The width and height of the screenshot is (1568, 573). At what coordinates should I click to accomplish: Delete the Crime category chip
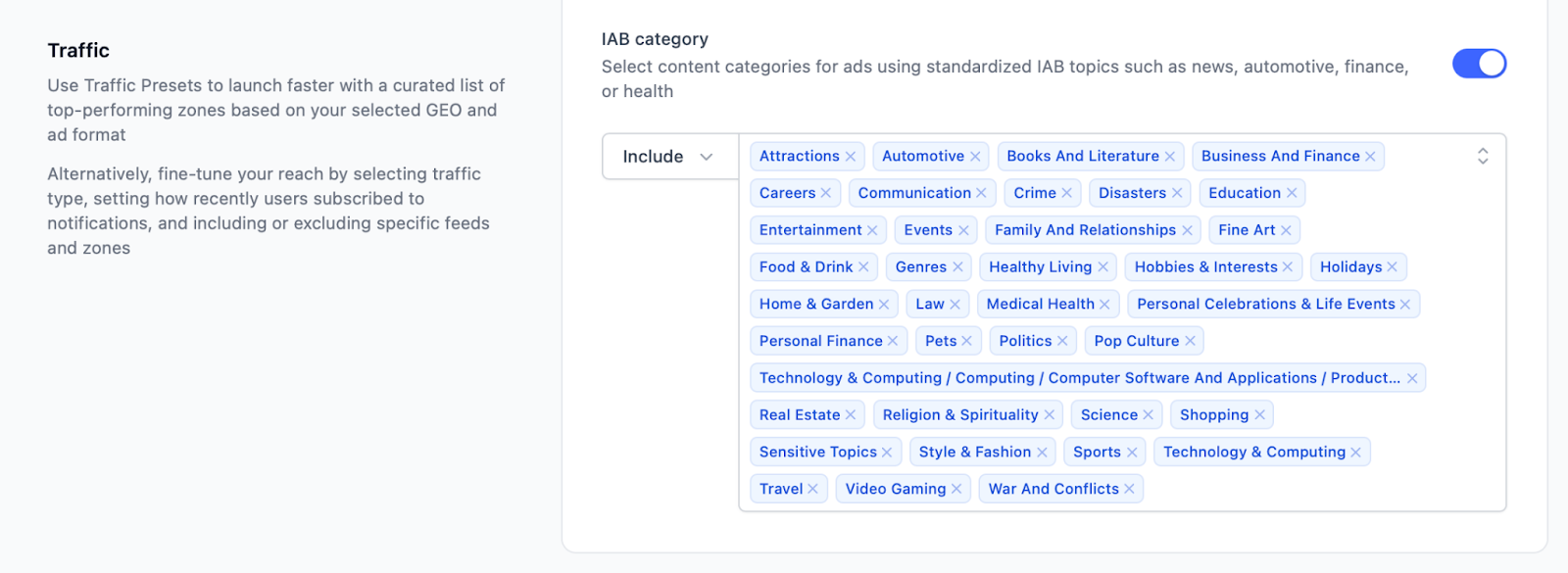click(1067, 193)
